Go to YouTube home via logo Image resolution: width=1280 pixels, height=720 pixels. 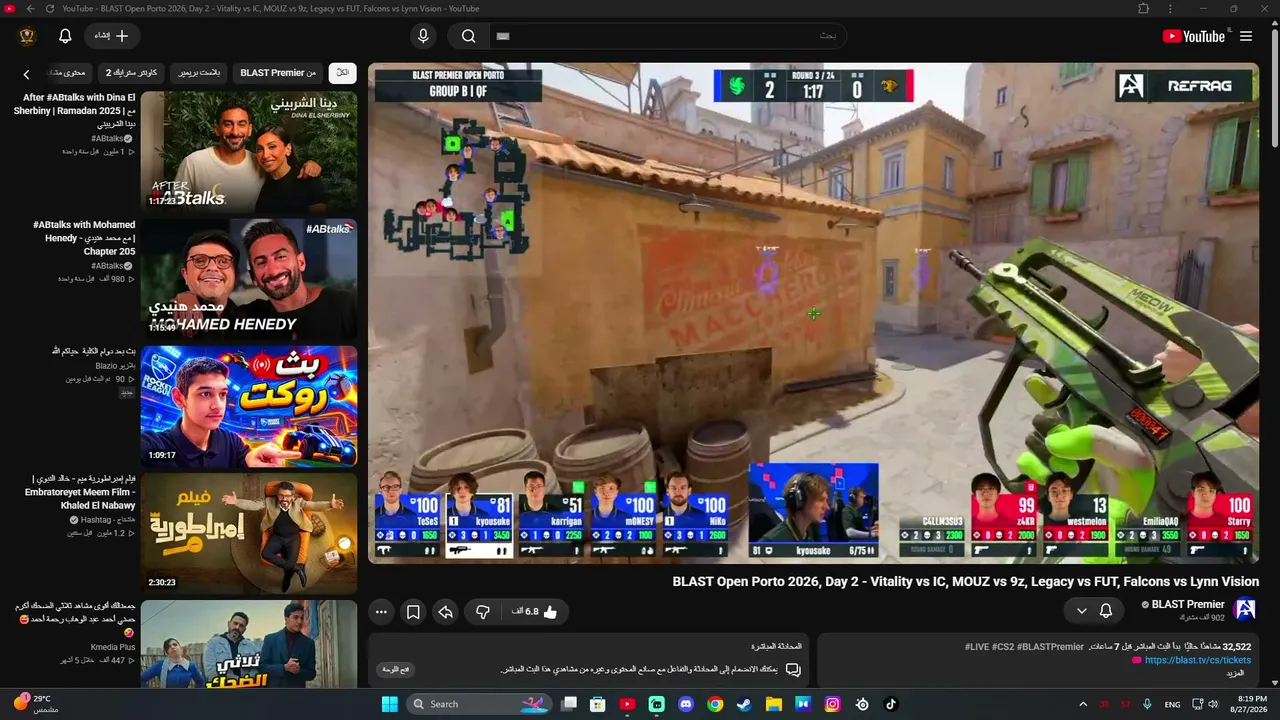[x=1194, y=36]
